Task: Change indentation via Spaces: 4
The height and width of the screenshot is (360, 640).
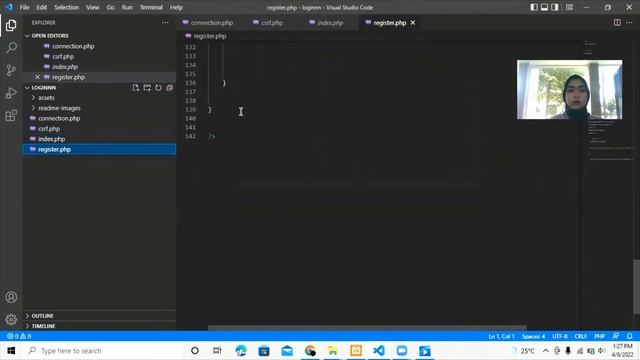Action: point(533,336)
